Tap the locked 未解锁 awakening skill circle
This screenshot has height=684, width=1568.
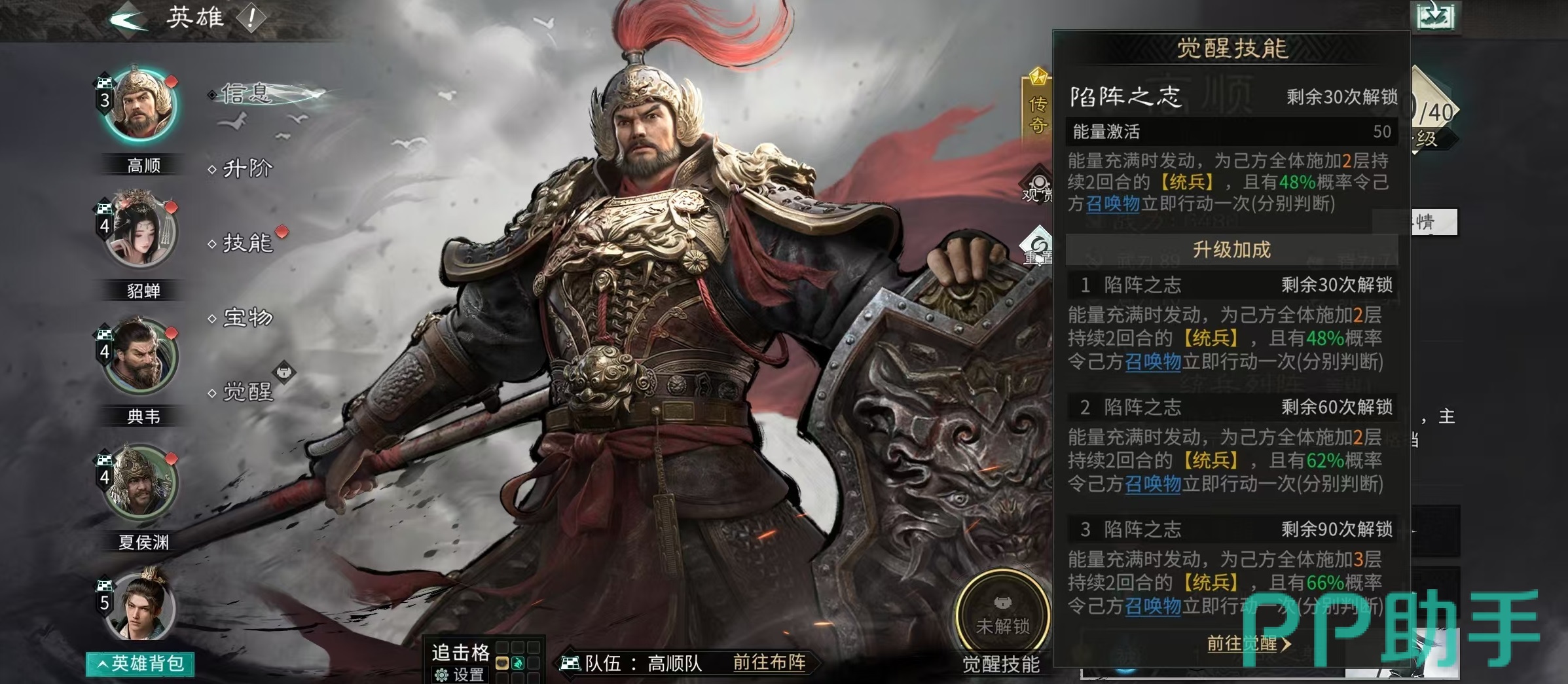point(1002,615)
